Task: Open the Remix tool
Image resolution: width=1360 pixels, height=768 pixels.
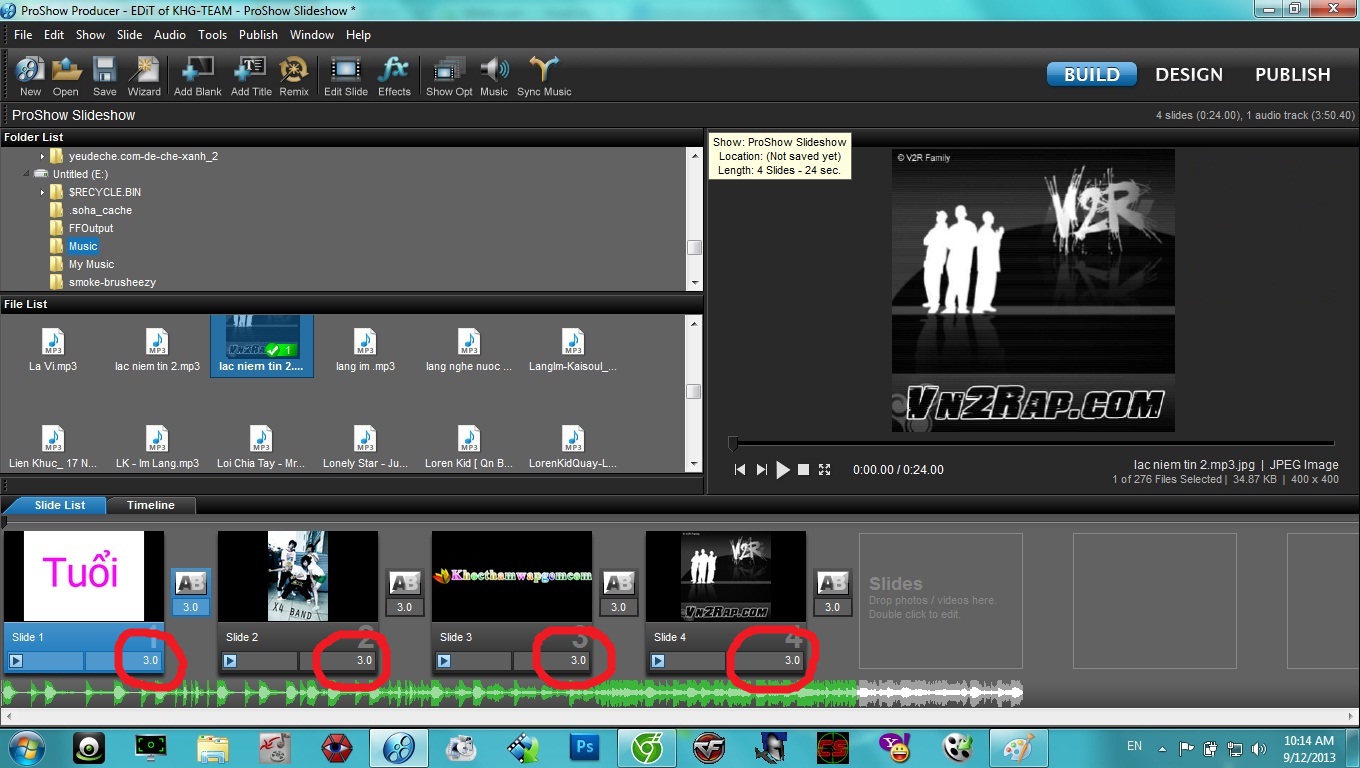Action: tap(294, 71)
